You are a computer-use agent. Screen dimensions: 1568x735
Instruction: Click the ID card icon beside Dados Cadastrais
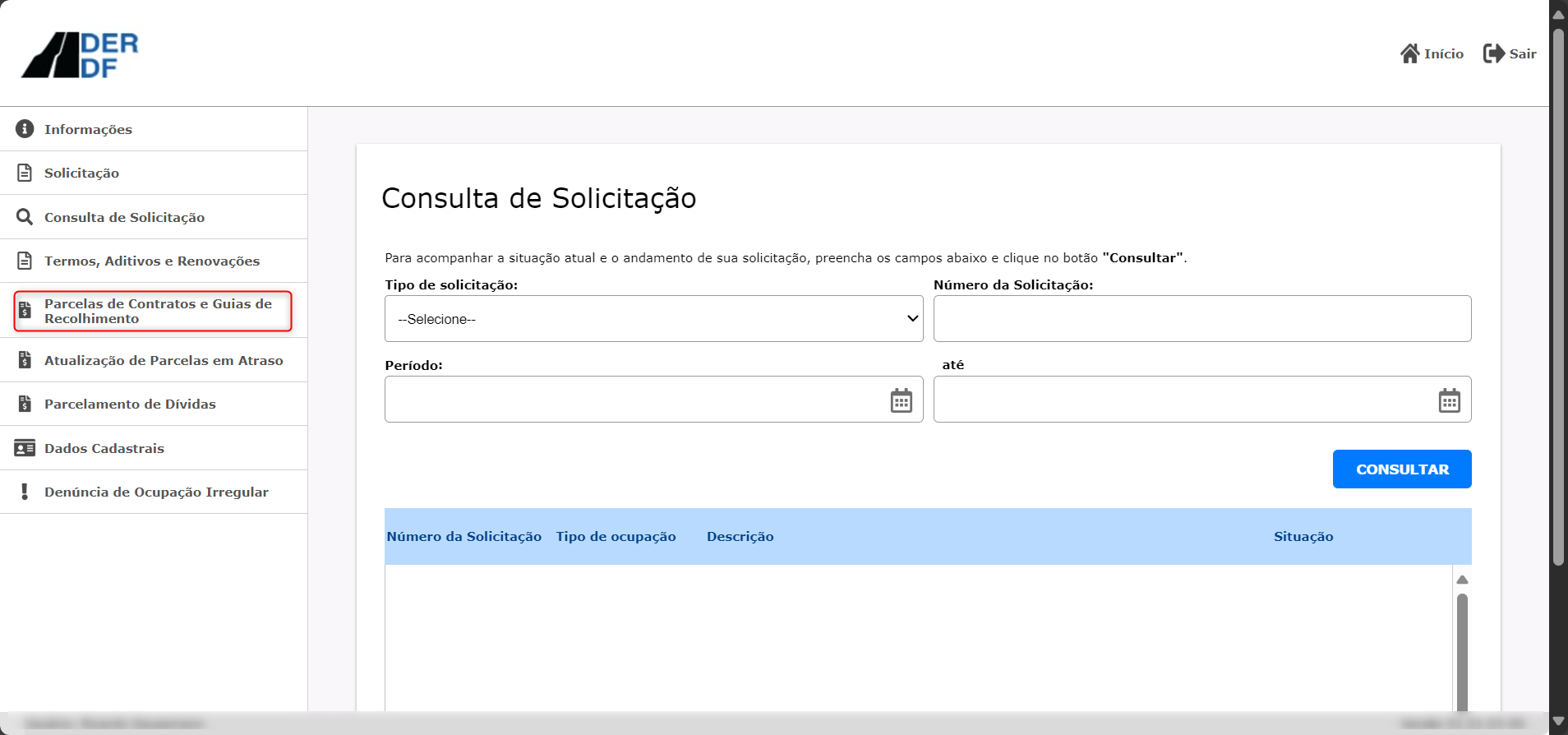point(25,448)
